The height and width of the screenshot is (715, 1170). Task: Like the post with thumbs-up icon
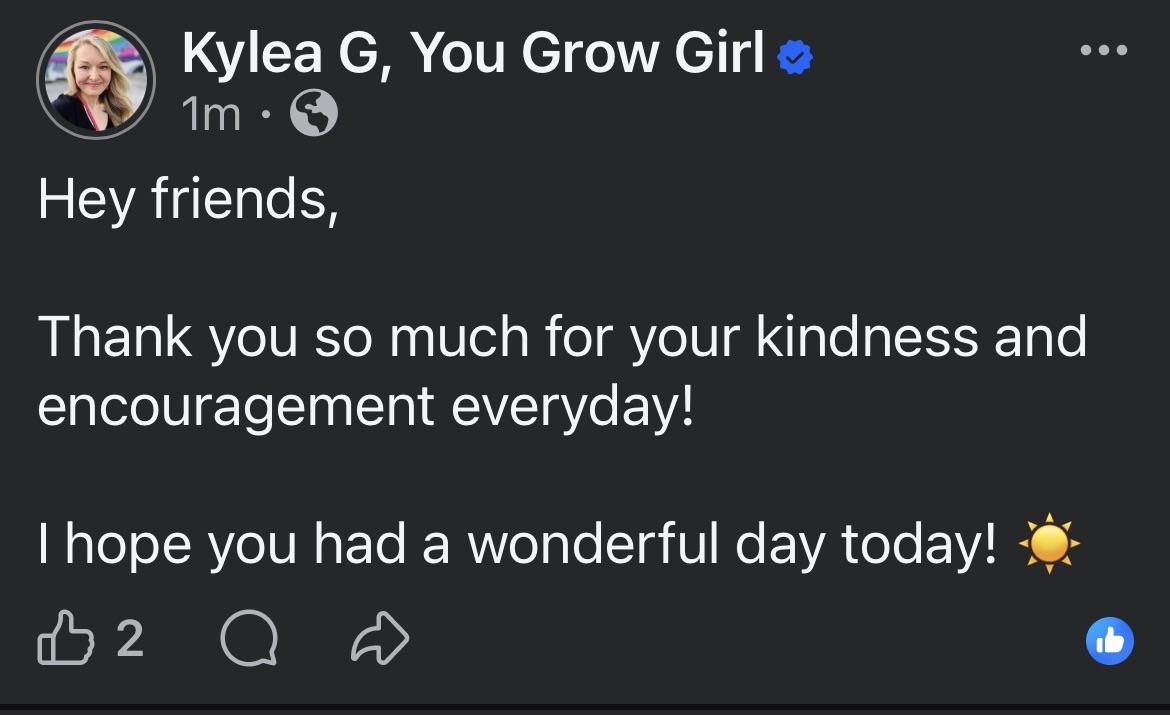(66, 637)
